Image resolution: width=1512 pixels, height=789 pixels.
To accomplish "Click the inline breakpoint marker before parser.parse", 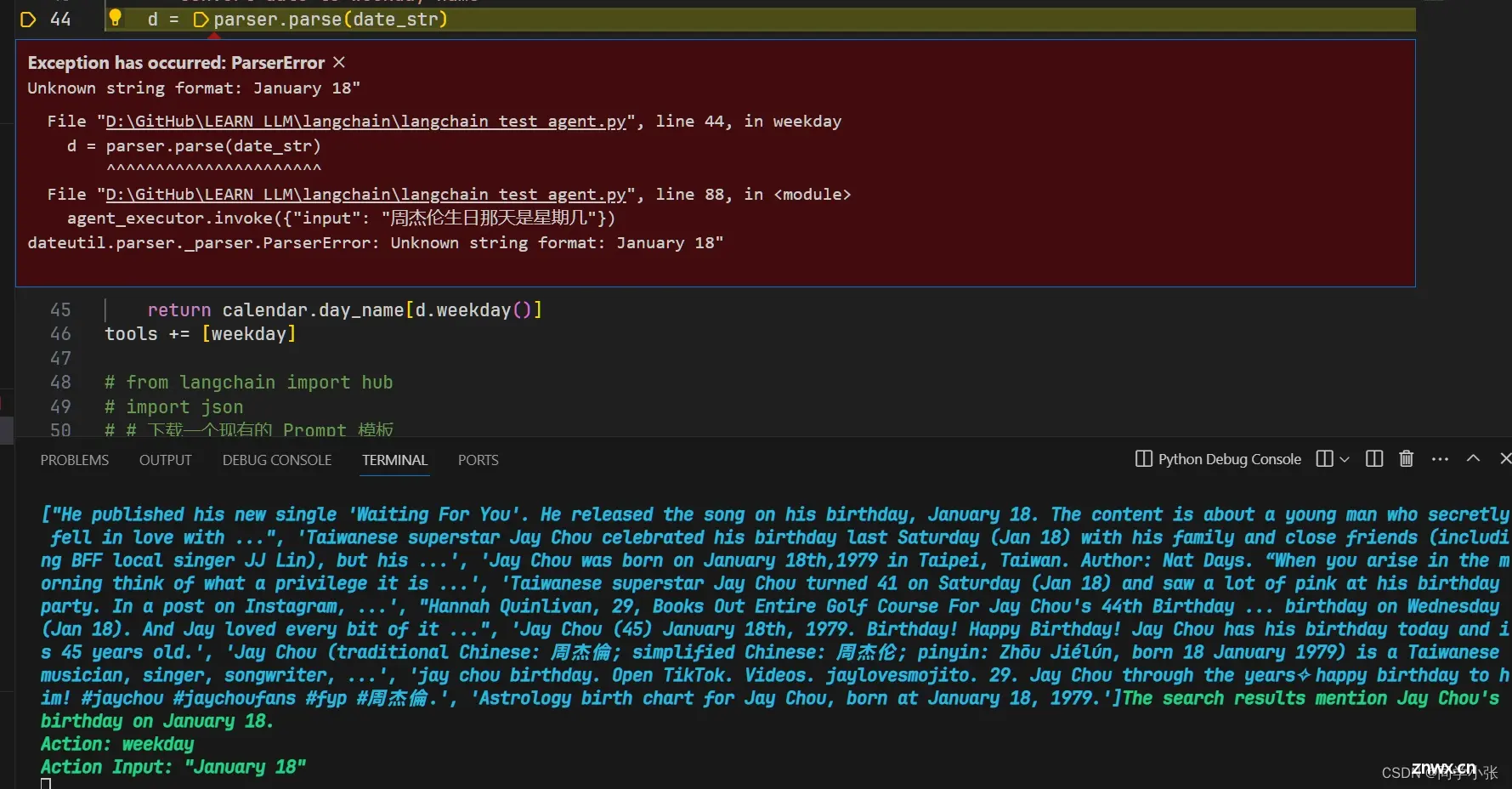I will click(x=201, y=19).
